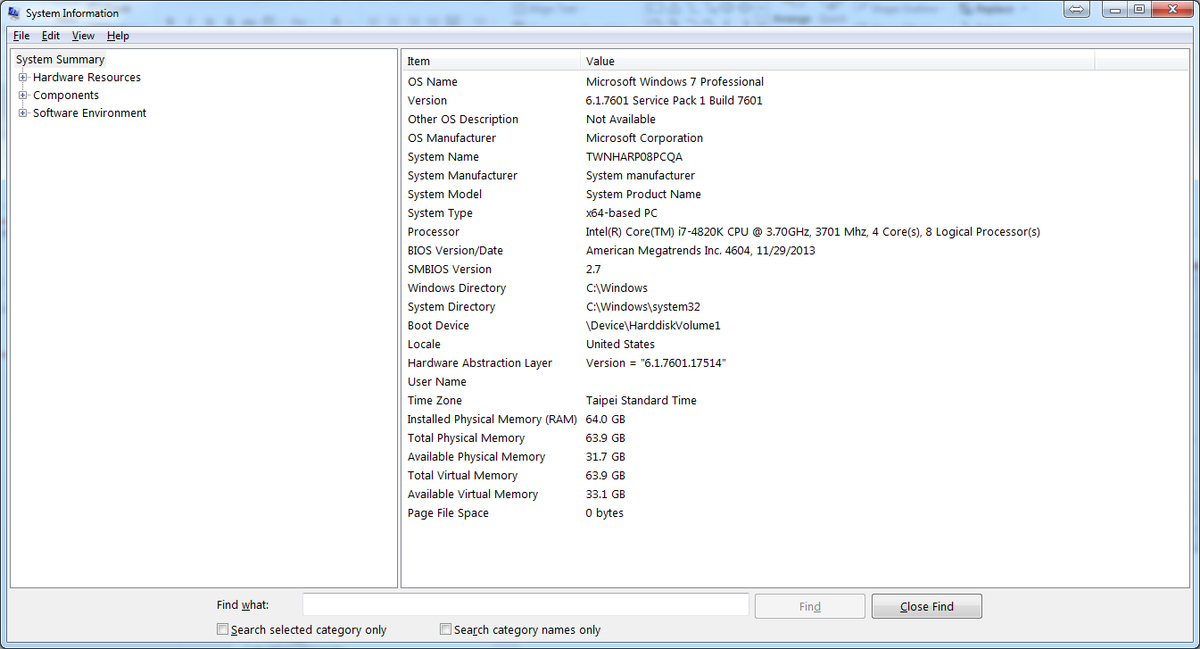
Task: Select the Hardware Abstraction Layer row
Action: pos(797,363)
